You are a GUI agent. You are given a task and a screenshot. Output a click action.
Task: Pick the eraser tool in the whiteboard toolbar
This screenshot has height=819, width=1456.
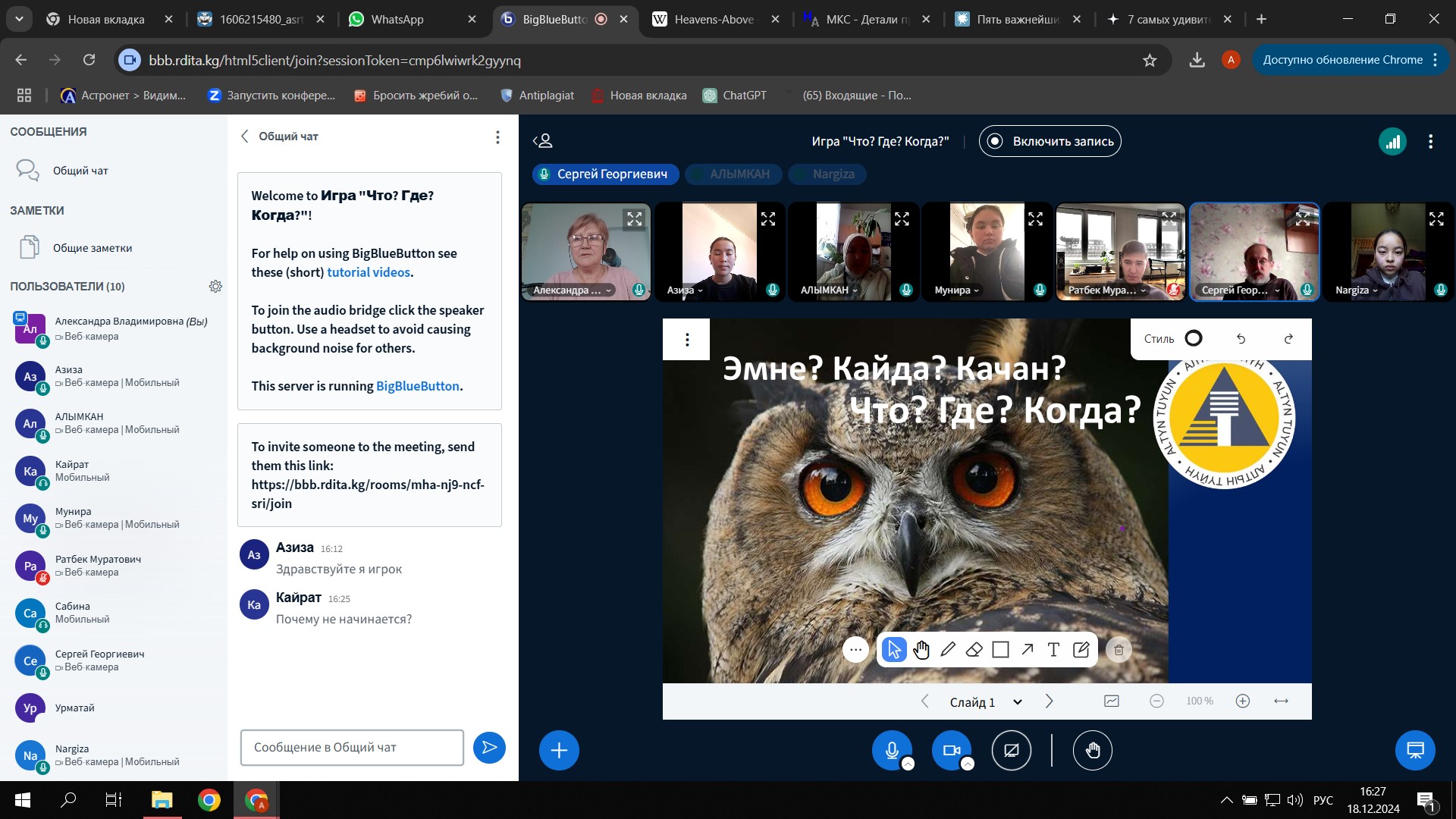pyautogui.click(x=974, y=650)
